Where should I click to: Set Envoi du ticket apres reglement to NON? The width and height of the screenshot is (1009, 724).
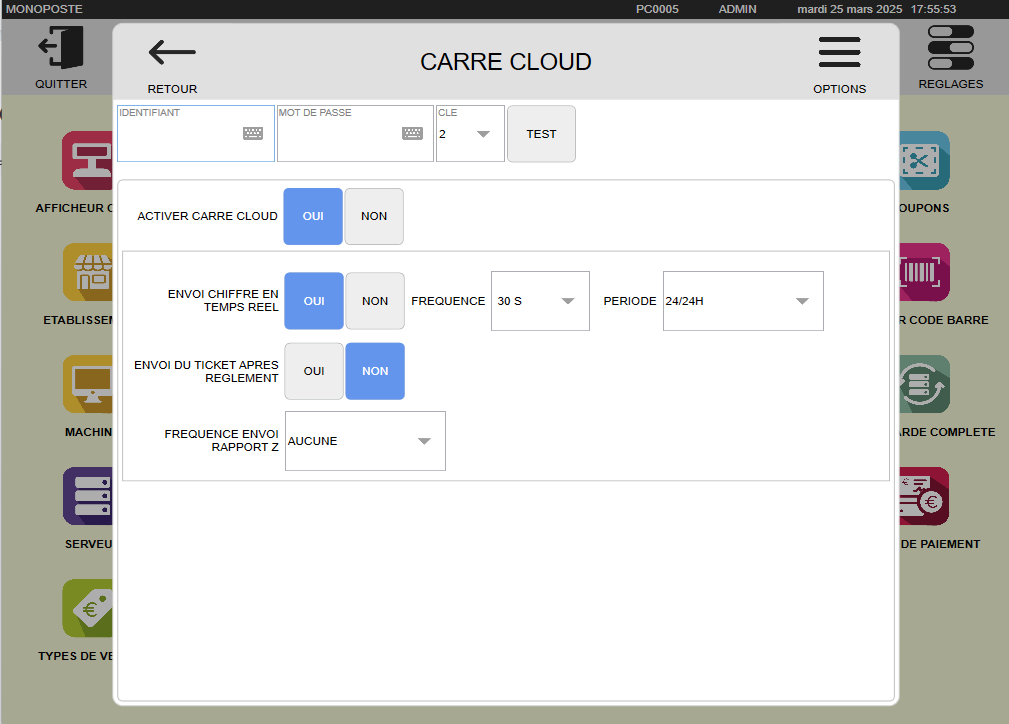tap(375, 371)
